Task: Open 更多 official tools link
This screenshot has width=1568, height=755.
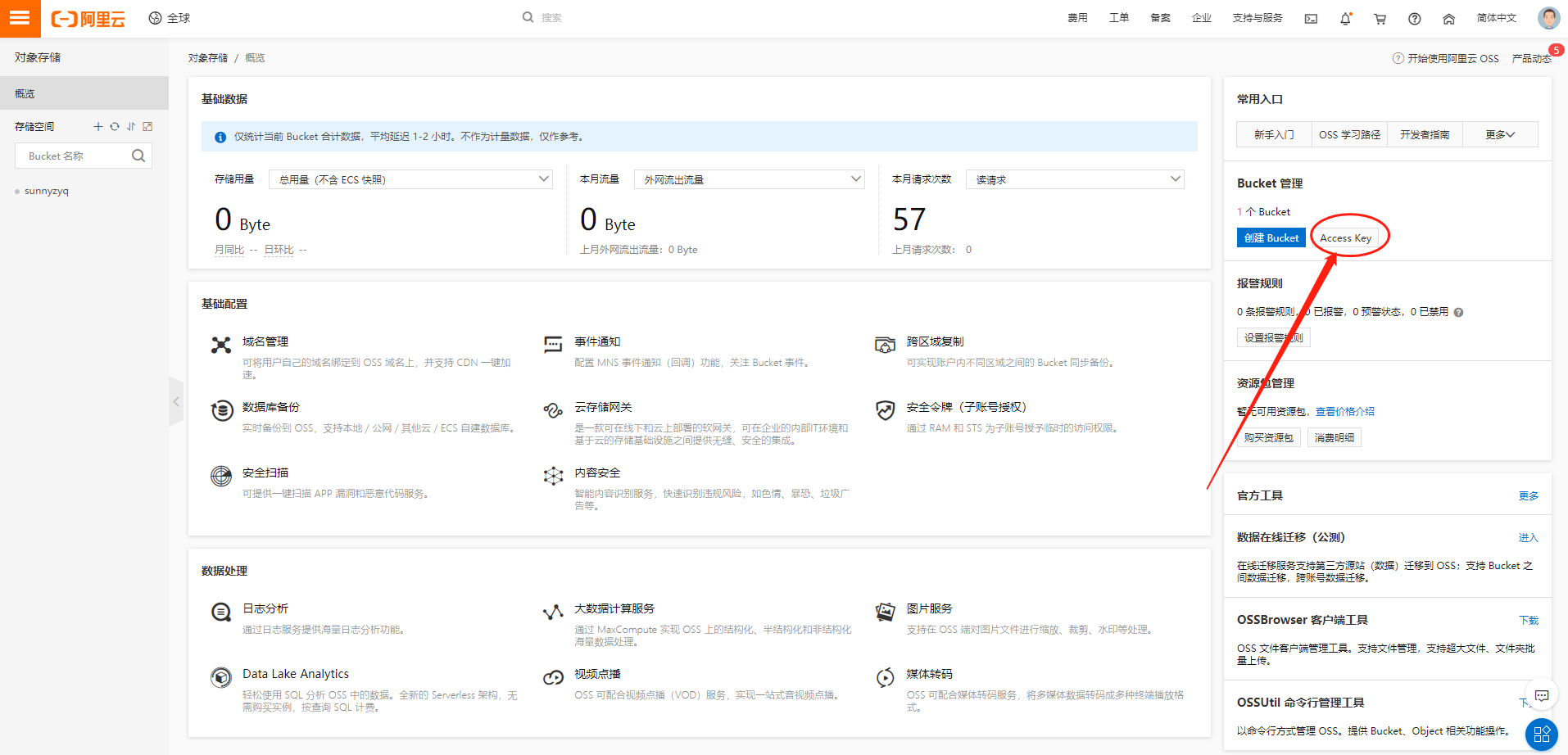Action: click(1529, 495)
